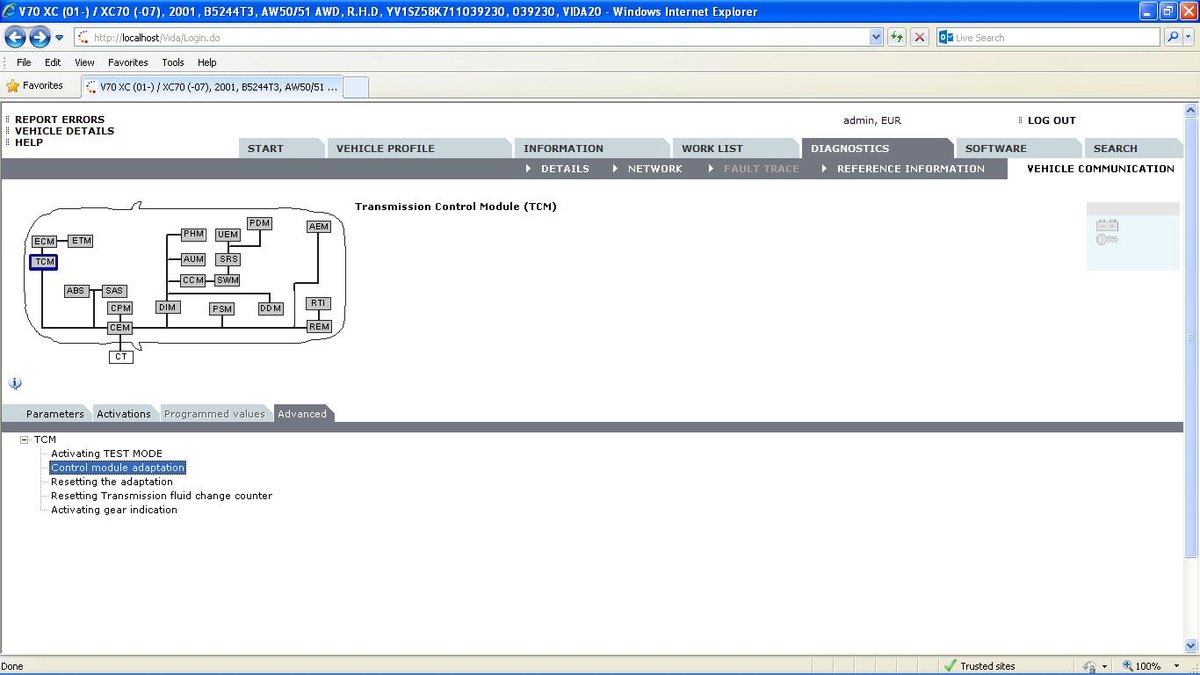Switch to the Parameters tab
Image resolution: width=1200 pixels, height=675 pixels.
(54, 414)
